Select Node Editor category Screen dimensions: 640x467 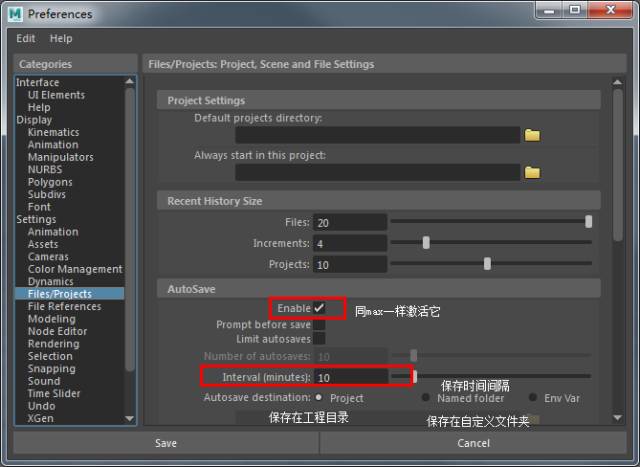pos(57,331)
